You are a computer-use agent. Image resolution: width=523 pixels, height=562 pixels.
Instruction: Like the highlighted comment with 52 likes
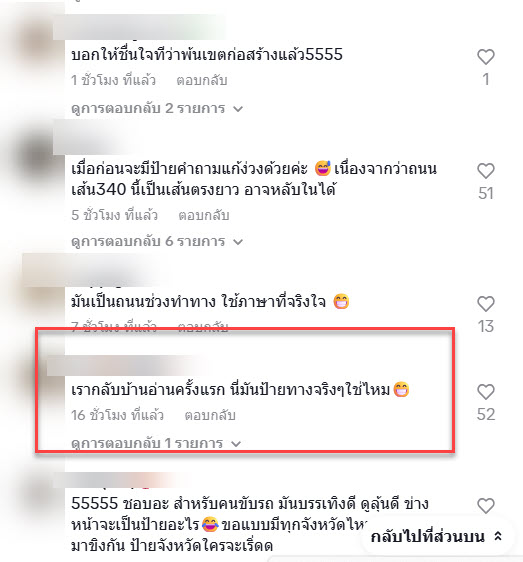click(x=486, y=391)
